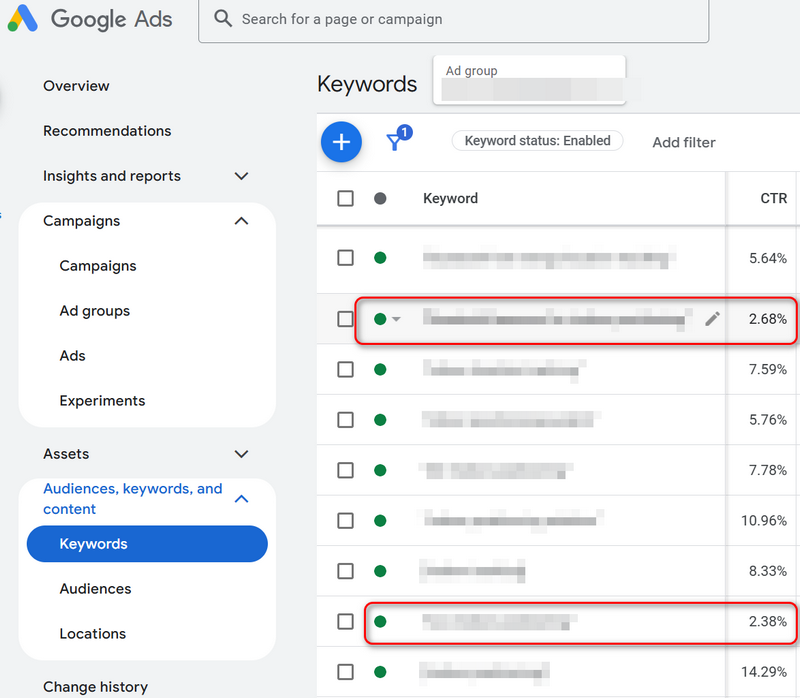The height and width of the screenshot is (698, 800).
Task: Check the box for 5.64% CTR row
Action: click(x=345, y=258)
